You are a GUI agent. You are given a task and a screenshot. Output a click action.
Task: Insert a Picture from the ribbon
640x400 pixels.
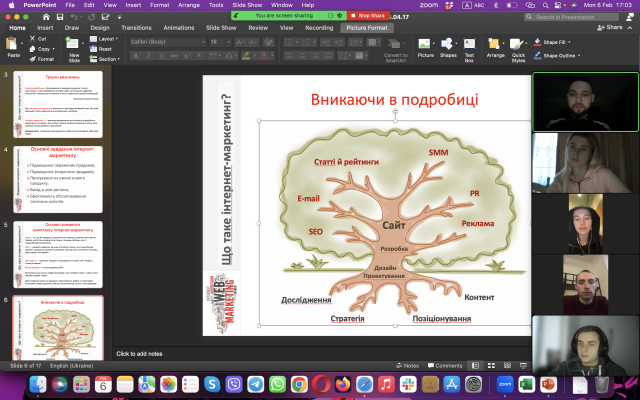click(426, 44)
